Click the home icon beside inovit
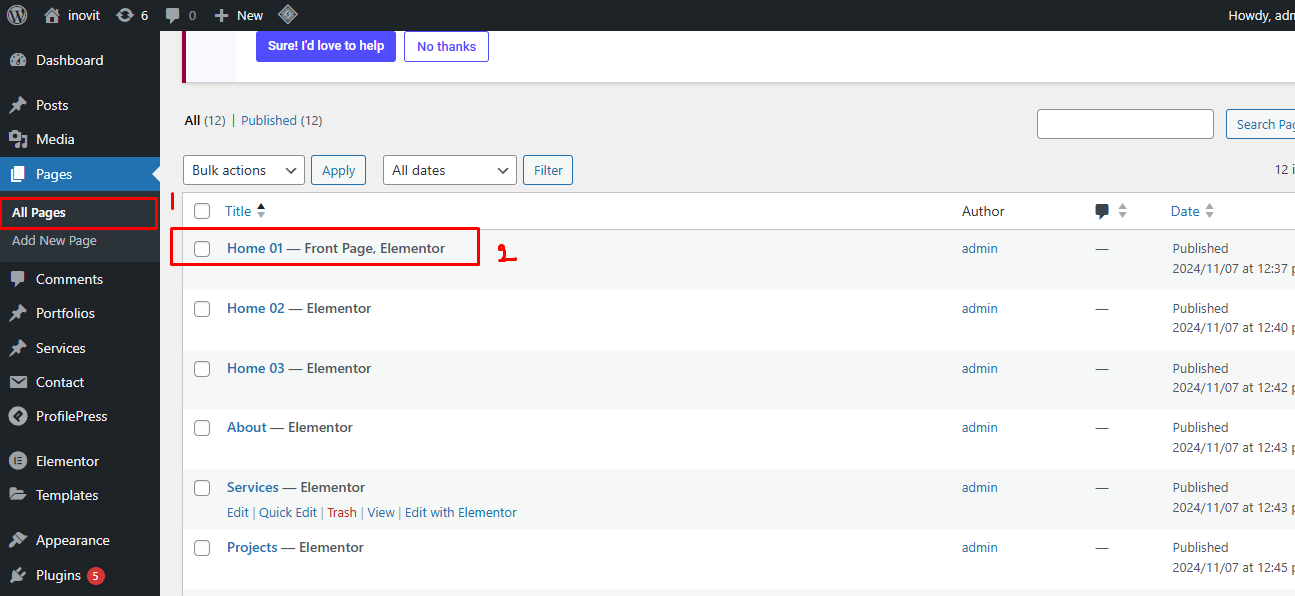The height and width of the screenshot is (596, 1295). click(52, 15)
